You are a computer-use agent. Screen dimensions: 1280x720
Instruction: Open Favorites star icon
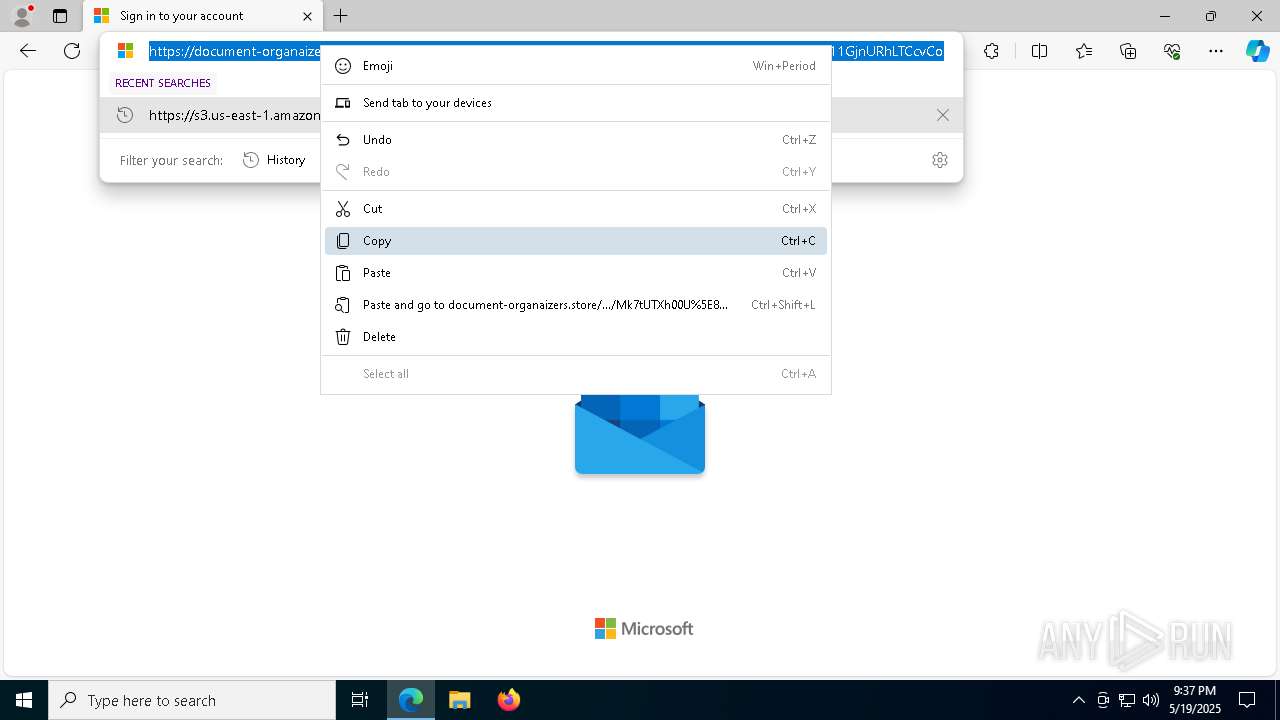click(1084, 51)
